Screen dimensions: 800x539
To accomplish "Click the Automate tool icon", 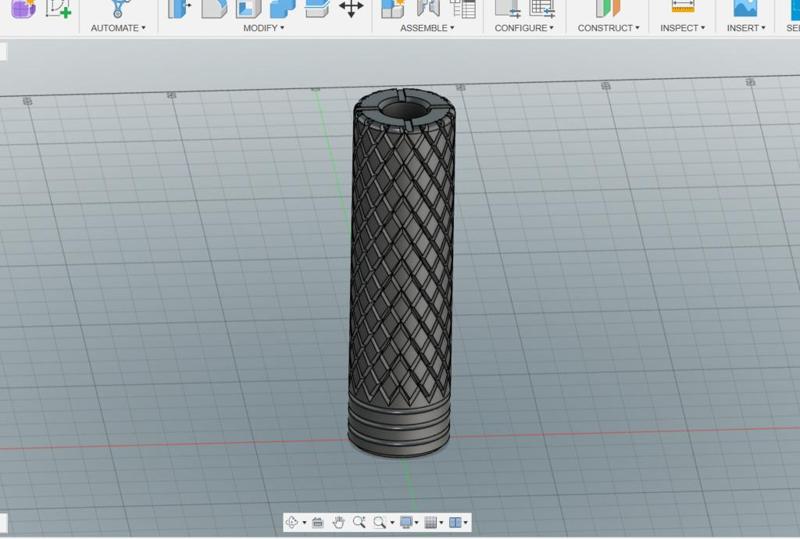I will 118,8.
